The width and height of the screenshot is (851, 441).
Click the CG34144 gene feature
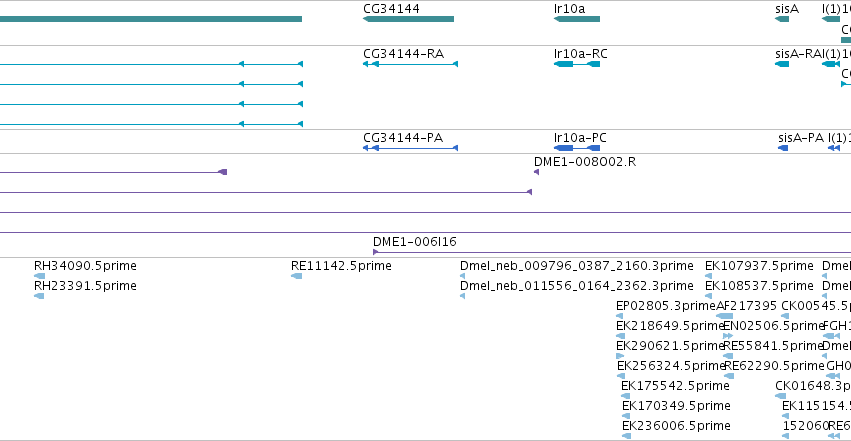pos(408,19)
